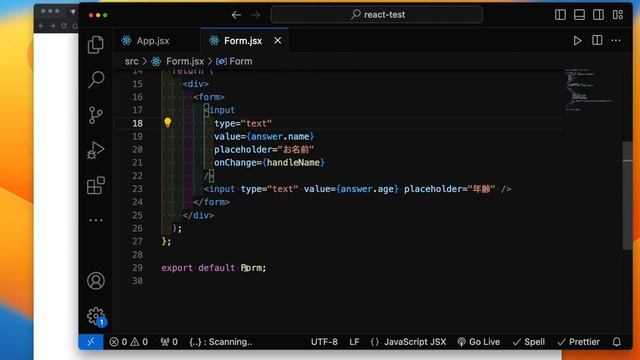
Task: Click the src breadcrumb
Action: point(131,62)
